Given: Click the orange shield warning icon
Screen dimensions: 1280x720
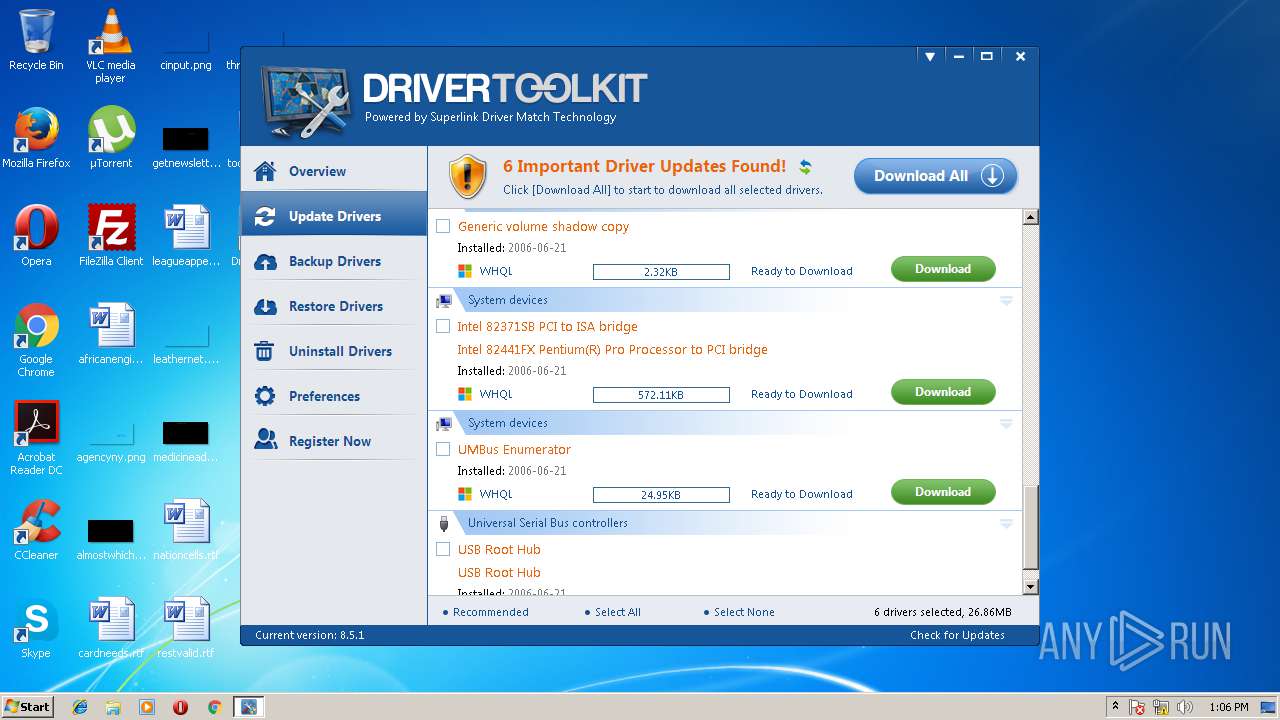Looking at the screenshot, I should click(468, 176).
